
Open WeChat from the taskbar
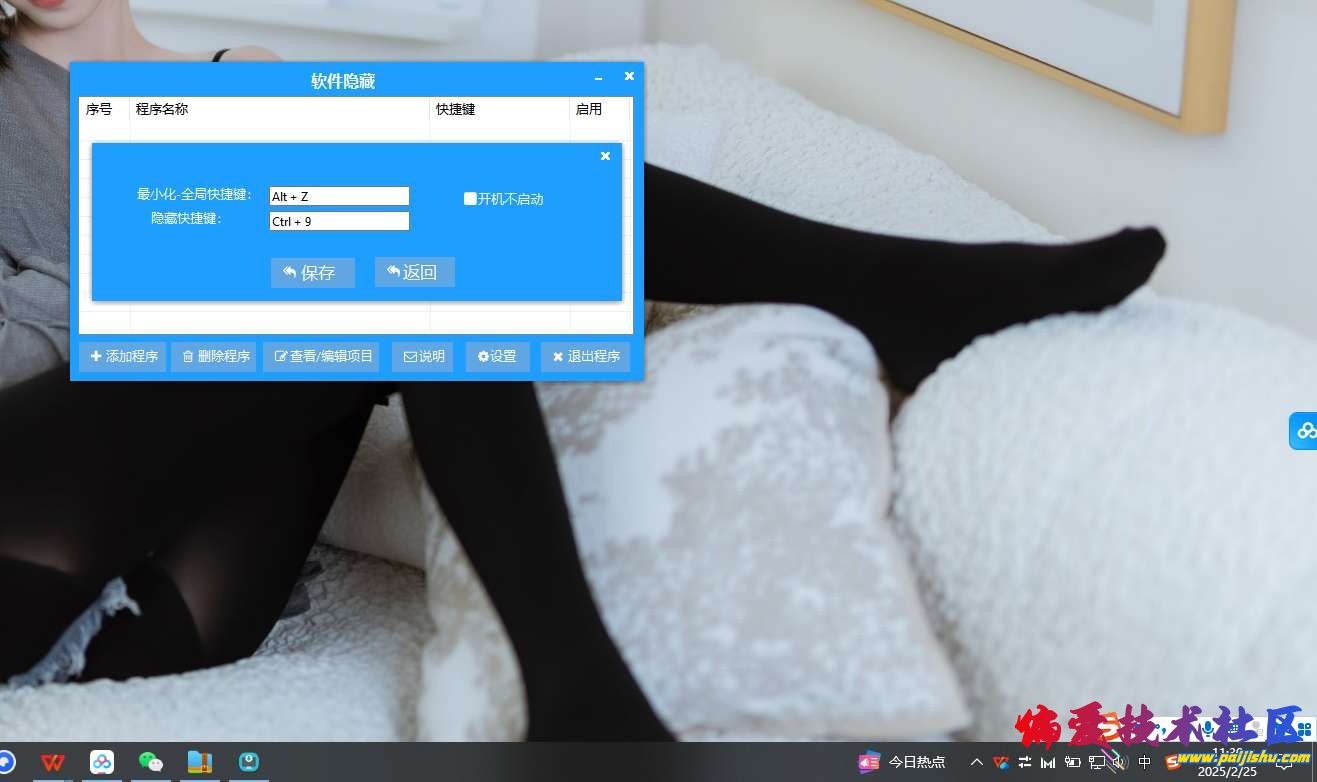(x=150, y=762)
